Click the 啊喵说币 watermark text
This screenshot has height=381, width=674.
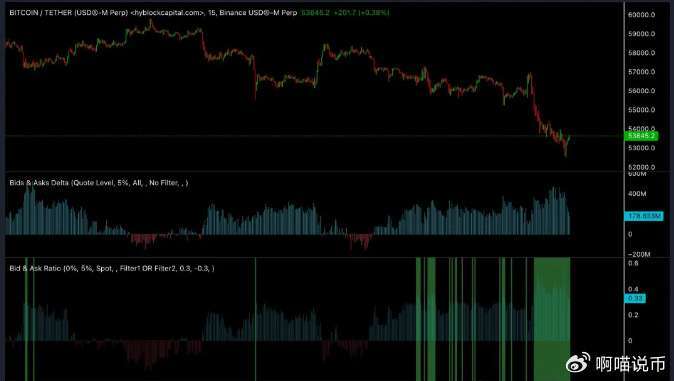point(631,364)
